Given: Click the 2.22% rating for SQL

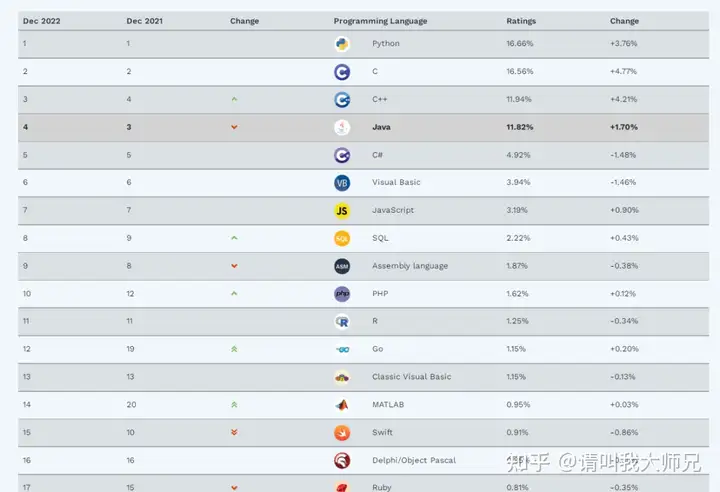Looking at the screenshot, I should (518, 238).
